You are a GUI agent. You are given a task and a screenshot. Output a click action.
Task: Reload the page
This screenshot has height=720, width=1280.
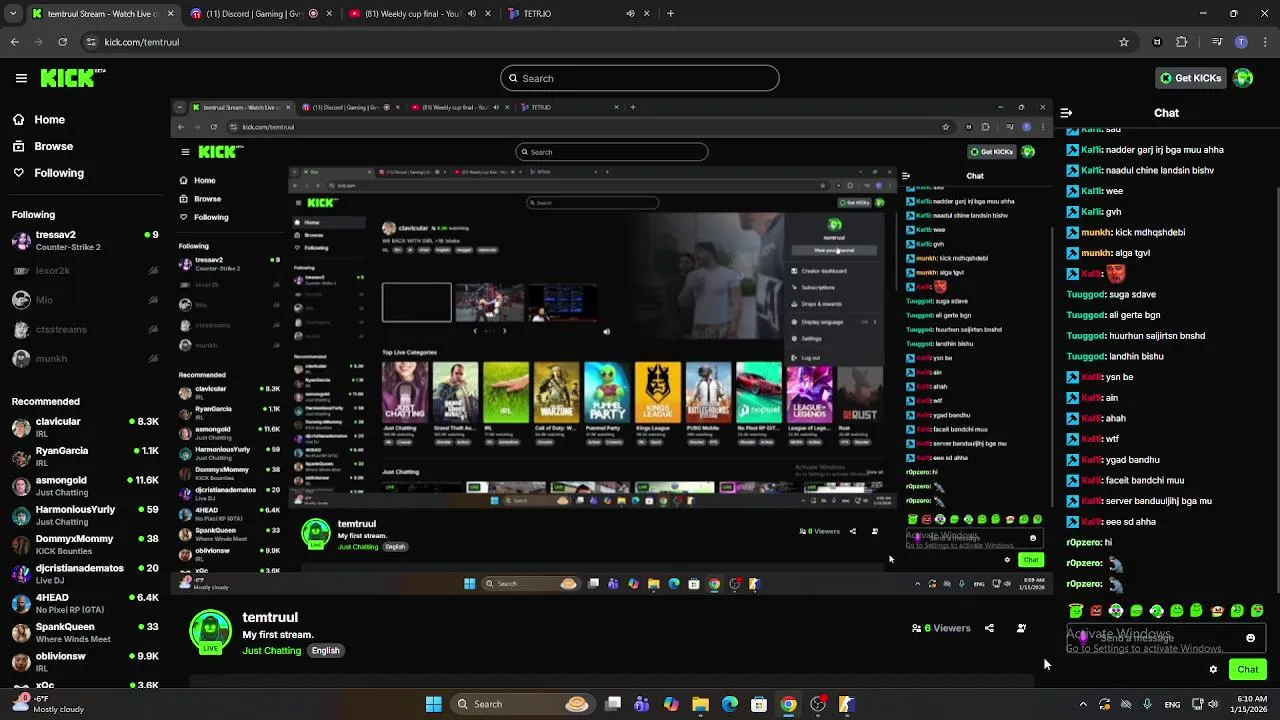[x=62, y=42]
